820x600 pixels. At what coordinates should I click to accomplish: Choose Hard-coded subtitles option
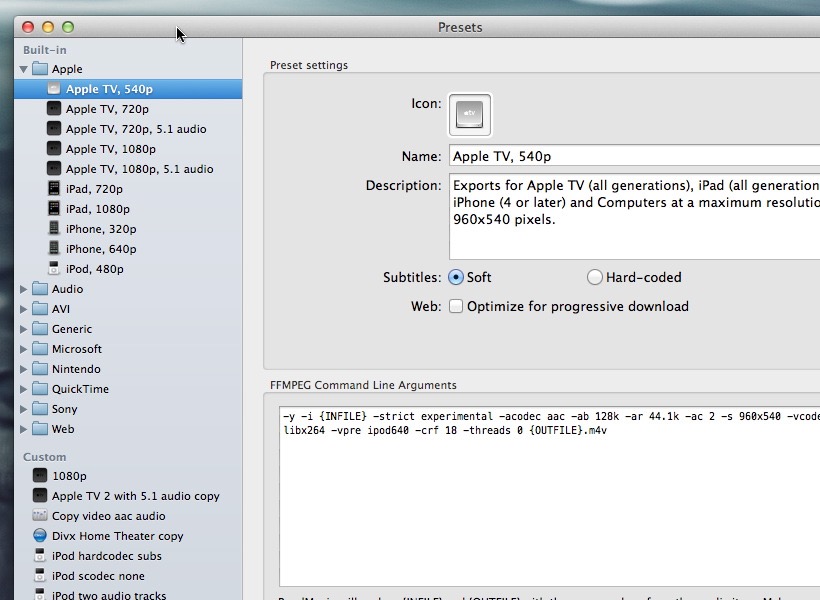coord(595,277)
